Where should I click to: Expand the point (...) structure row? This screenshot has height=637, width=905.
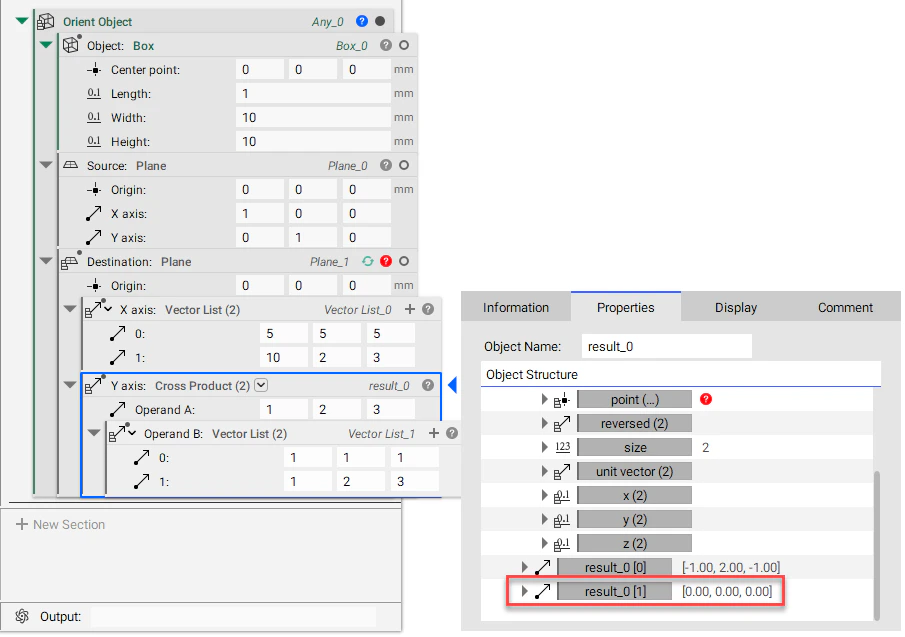(544, 399)
